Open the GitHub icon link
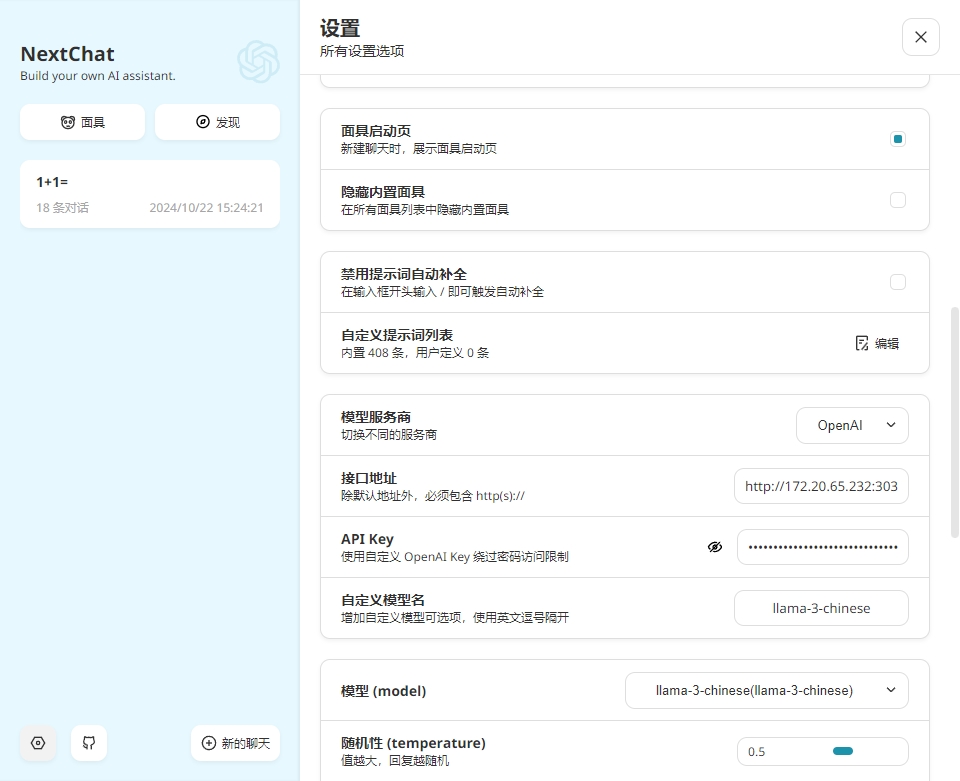The image size is (960, 781). click(89, 743)
